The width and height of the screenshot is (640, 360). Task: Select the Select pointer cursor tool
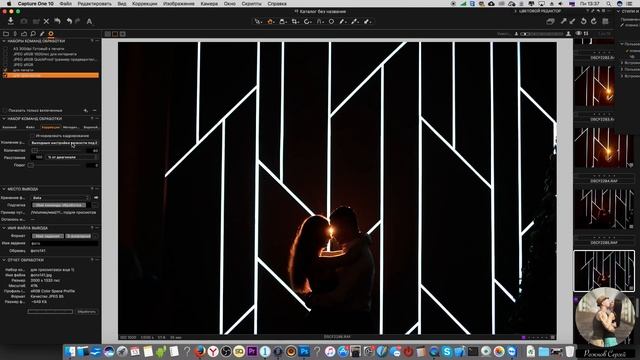coord(258,21)
